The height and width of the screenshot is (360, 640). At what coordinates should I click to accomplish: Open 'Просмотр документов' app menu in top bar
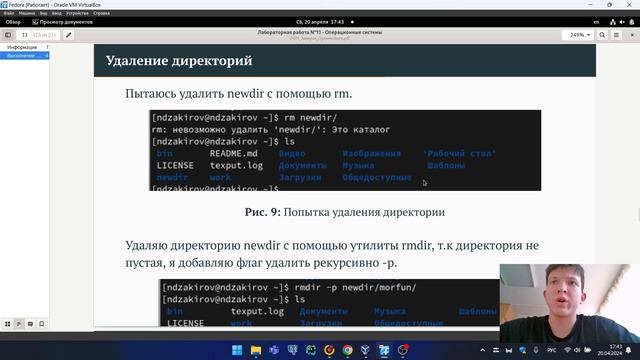[62, 22]
